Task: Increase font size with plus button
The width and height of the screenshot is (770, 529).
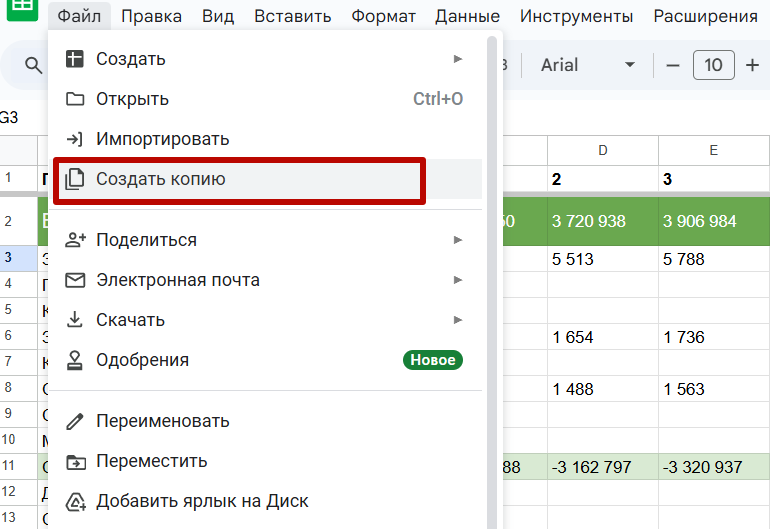Action: tap(752, 65)
